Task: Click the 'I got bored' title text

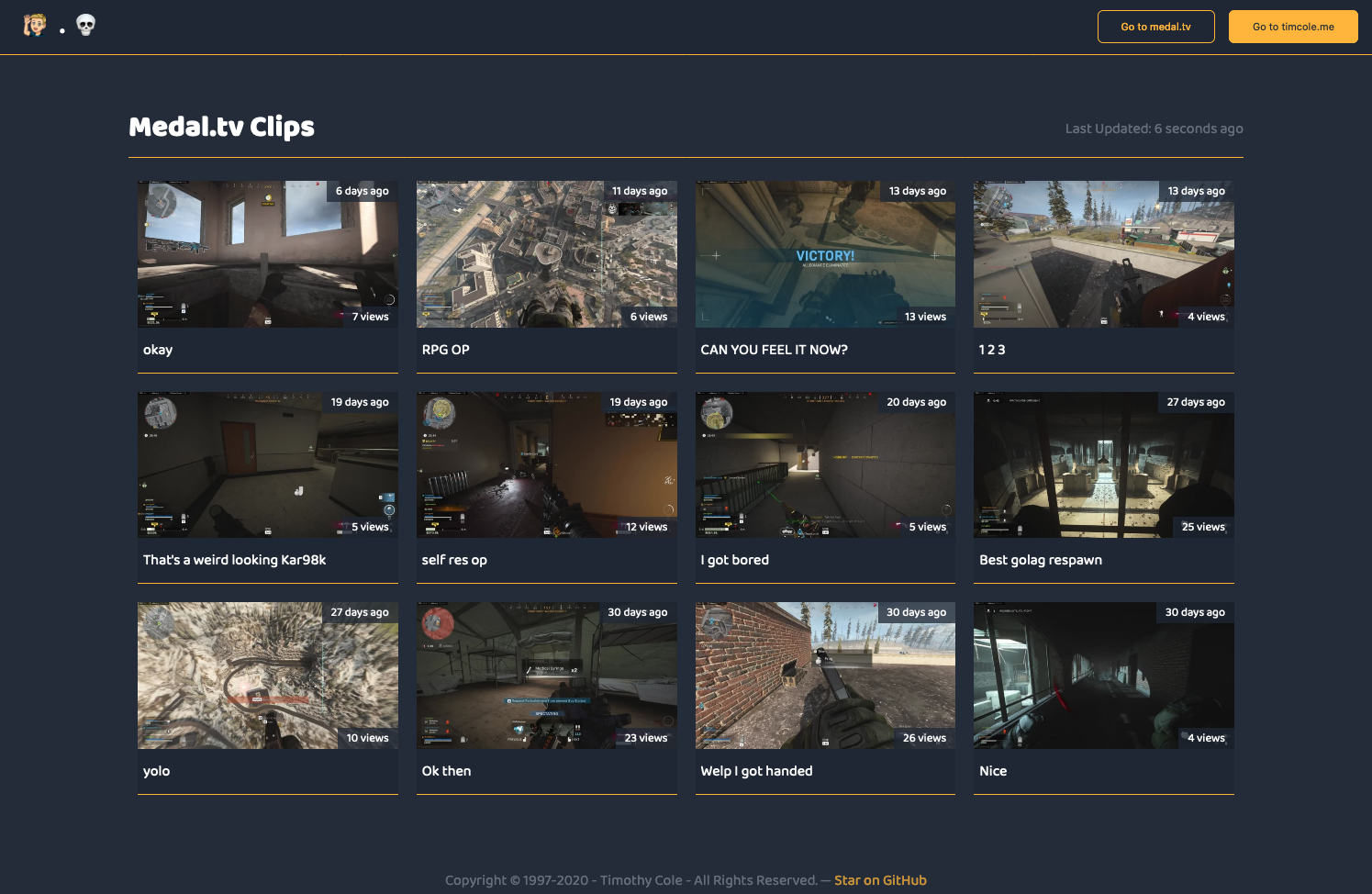Action: [x=735, y=560]
